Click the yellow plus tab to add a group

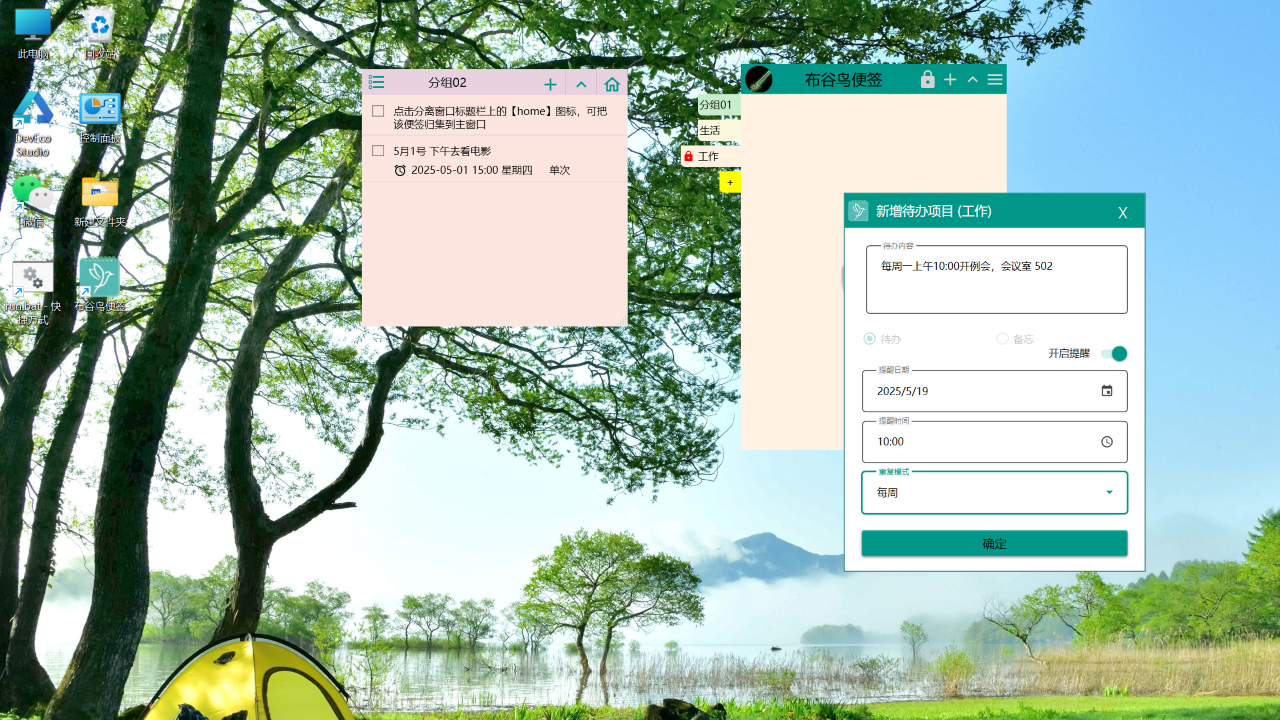pyautogui.click(x=730, y=182)
